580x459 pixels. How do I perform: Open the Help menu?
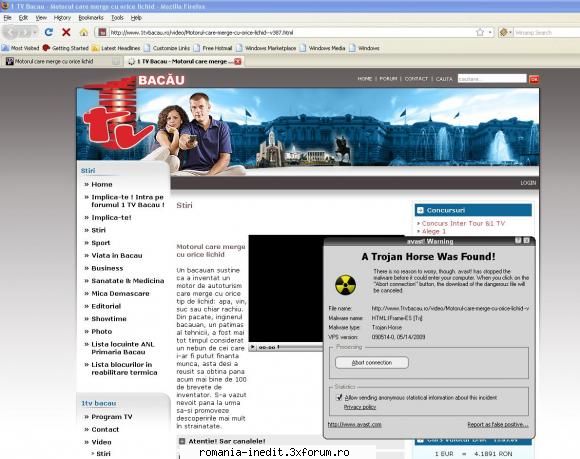136,17
